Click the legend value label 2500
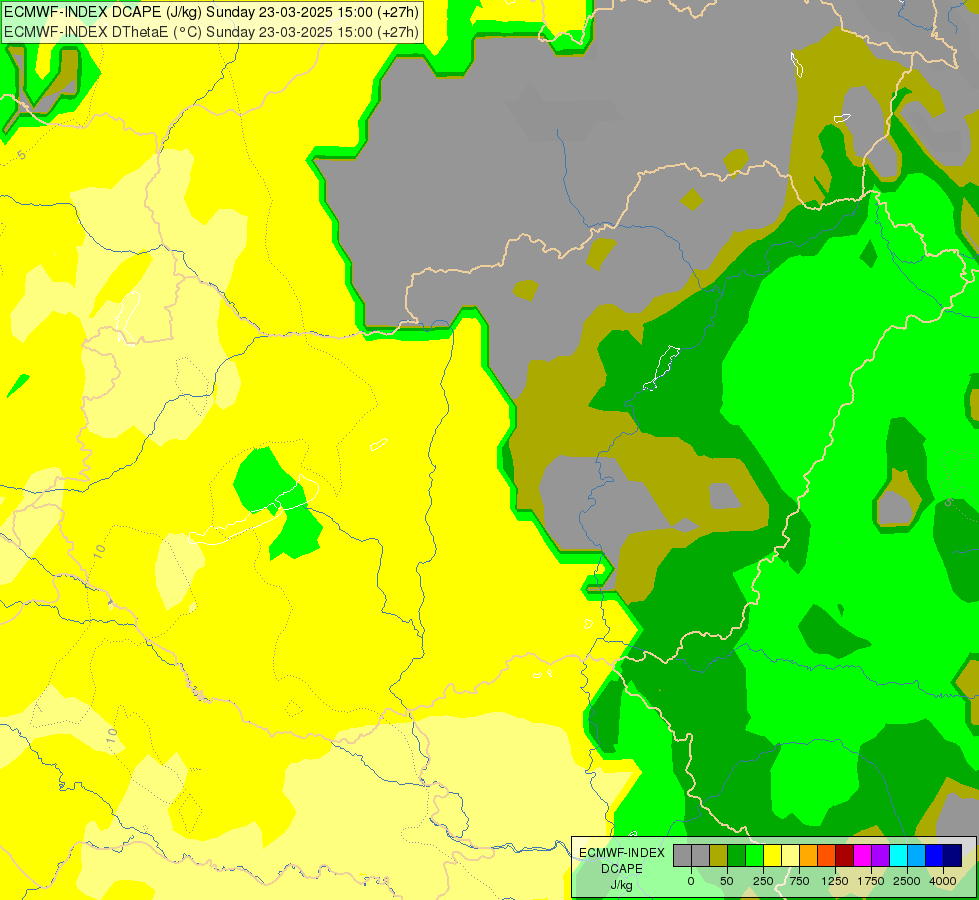The width and height of the screenshot is (979, 900). pyautogui.click(x=907, y=881)
